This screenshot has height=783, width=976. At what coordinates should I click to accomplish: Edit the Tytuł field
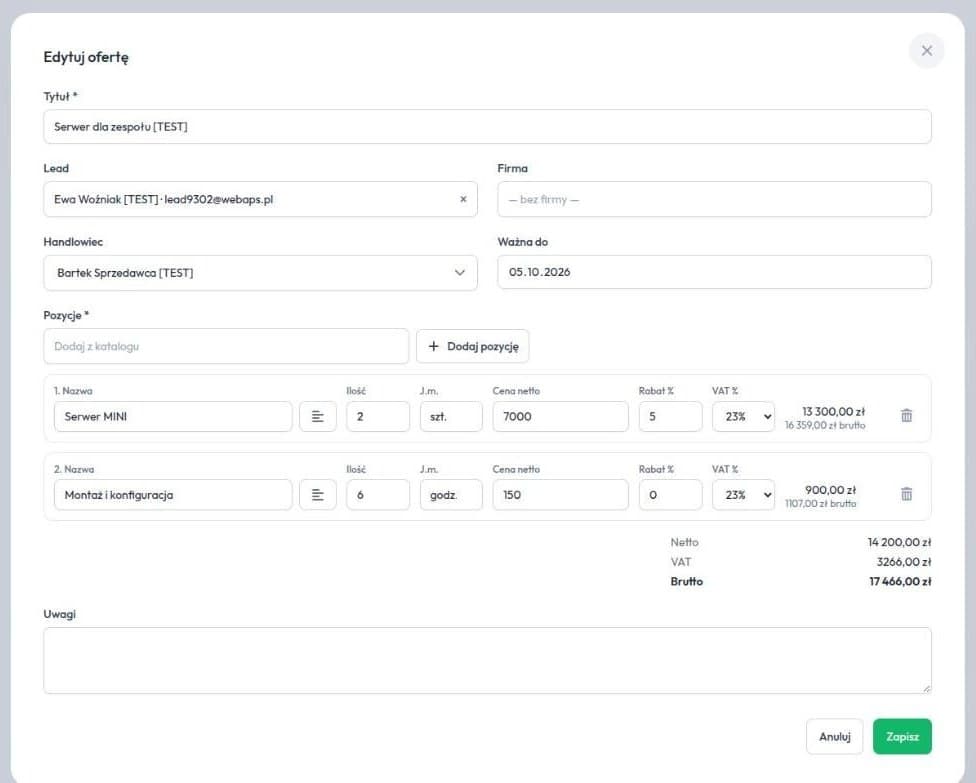pos(487,126)
